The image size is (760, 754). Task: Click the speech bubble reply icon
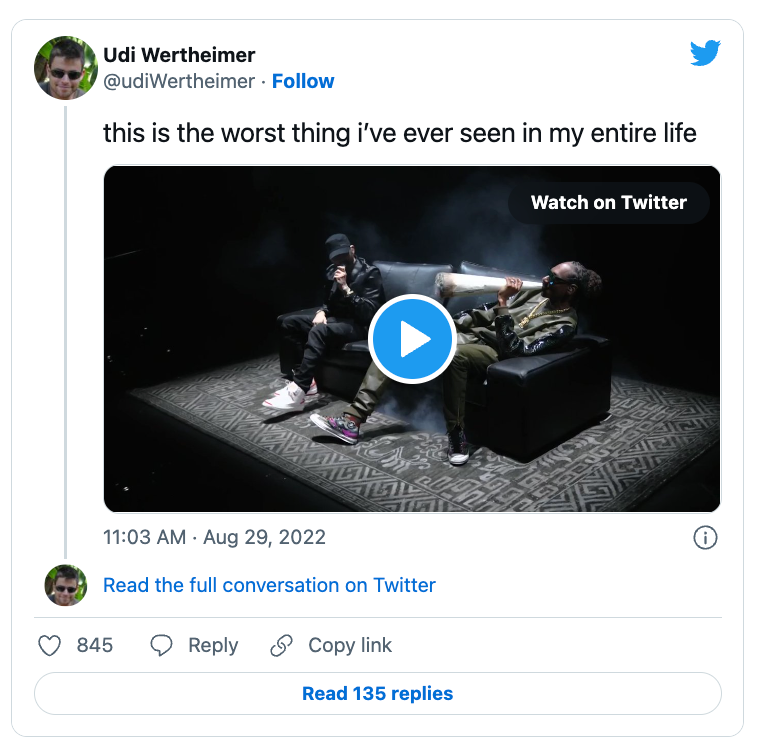(x=161, y=646)
